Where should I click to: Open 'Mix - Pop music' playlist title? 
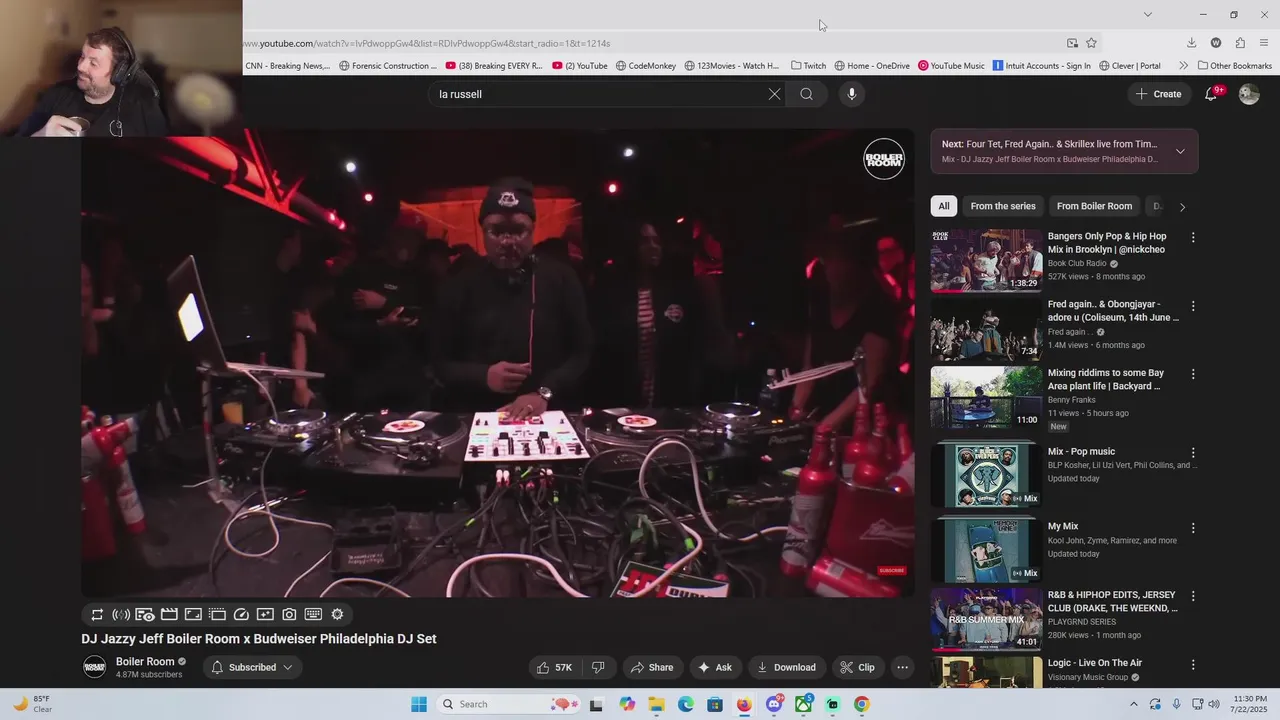(1081, 452)
